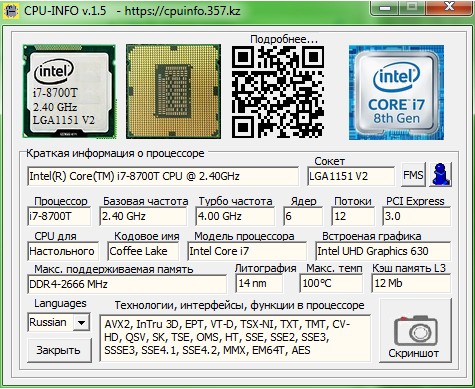Click the LGA1151 V2 socket field
The width and height of the screenshot is (475, 389).
pyautogui.click(x=351, y=176)
